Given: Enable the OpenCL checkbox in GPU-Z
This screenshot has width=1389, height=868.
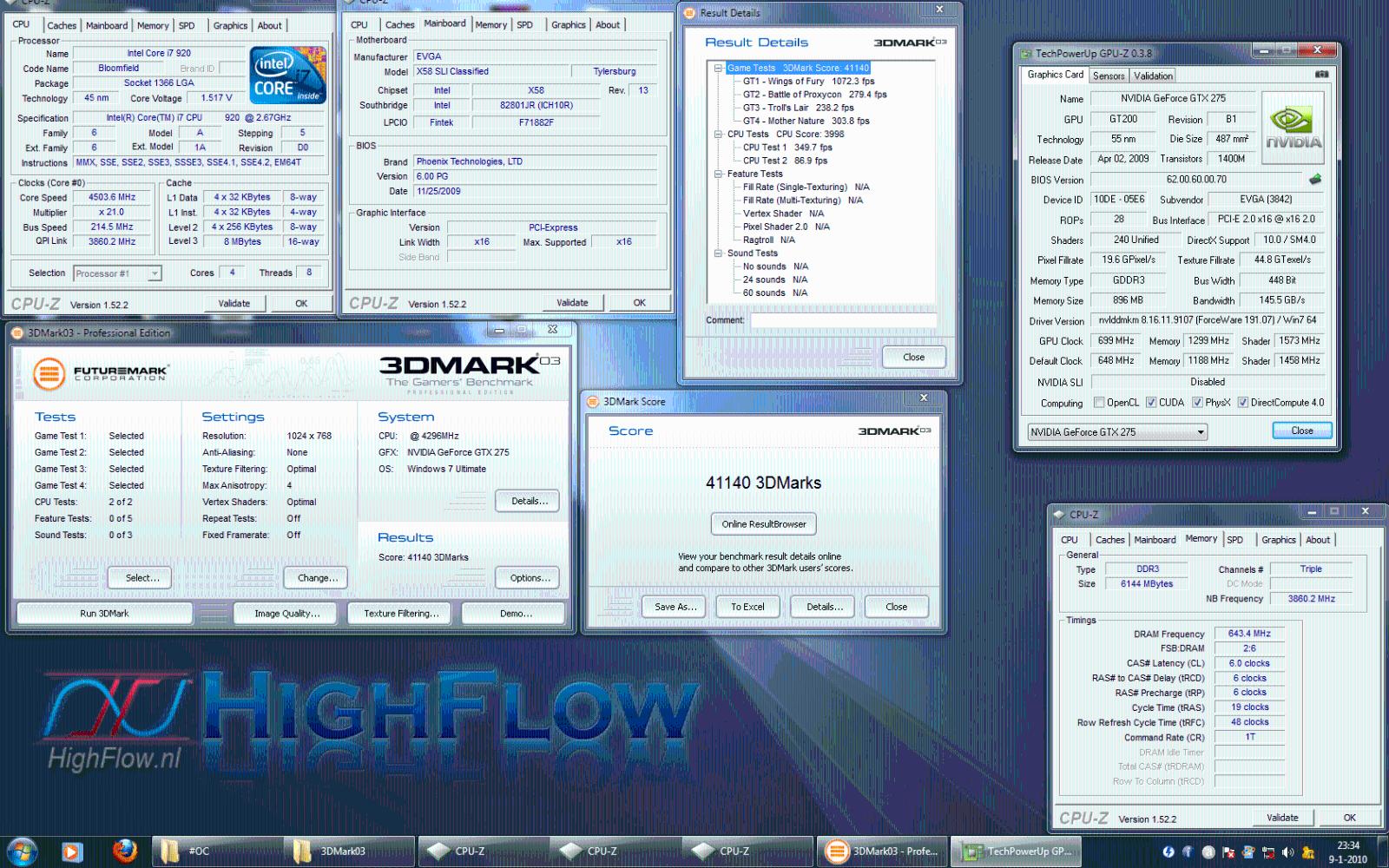Looking at the screenshot, I should (x=1099, y=403).
